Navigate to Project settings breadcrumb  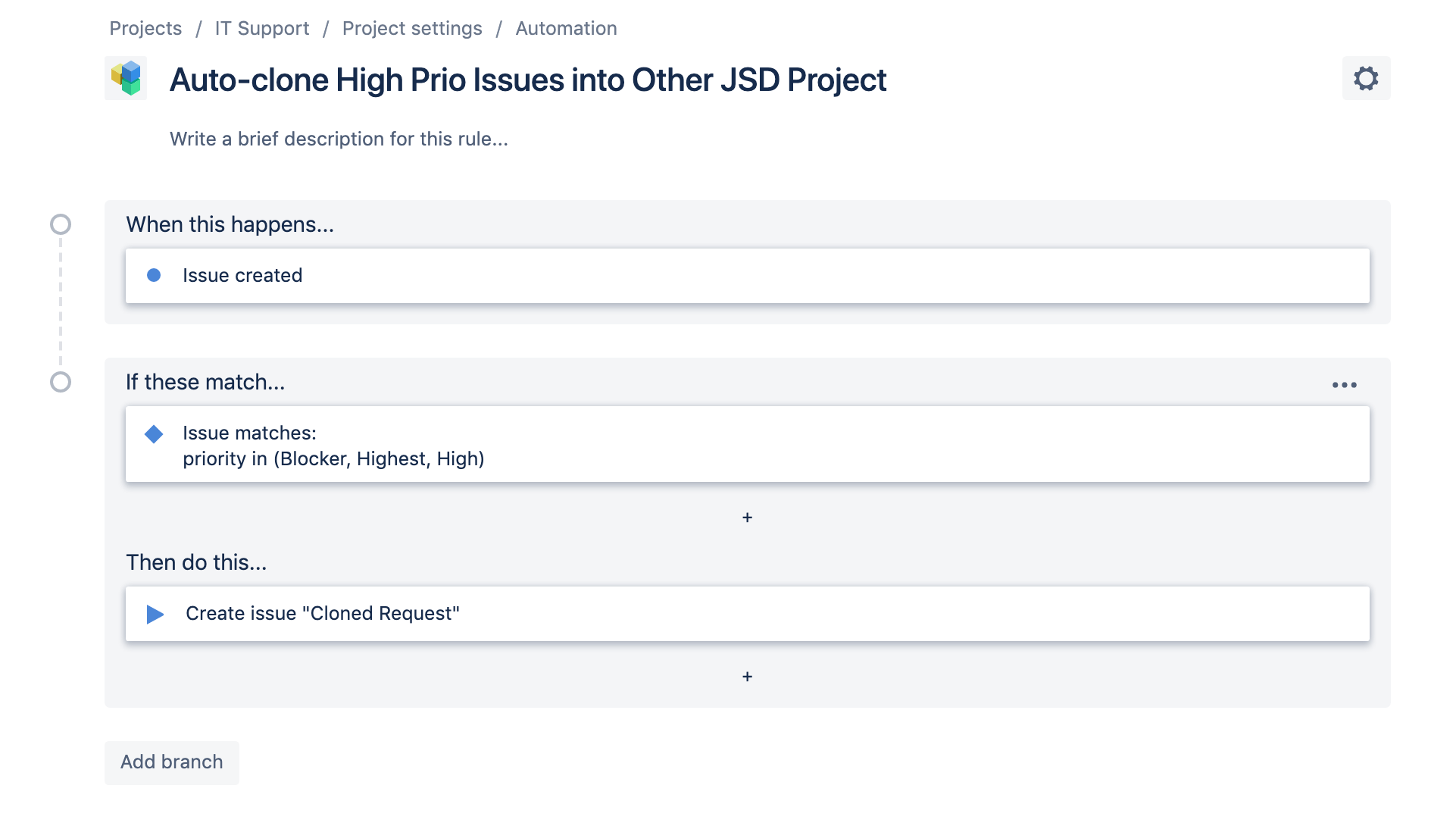412,29
